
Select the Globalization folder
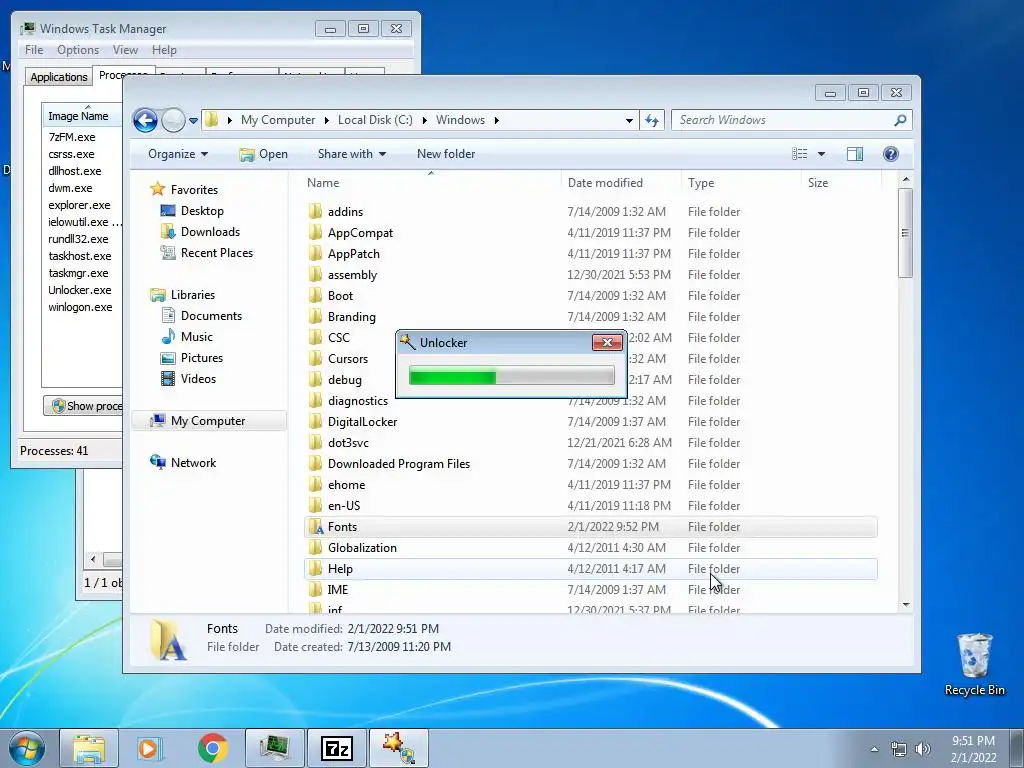590,548
